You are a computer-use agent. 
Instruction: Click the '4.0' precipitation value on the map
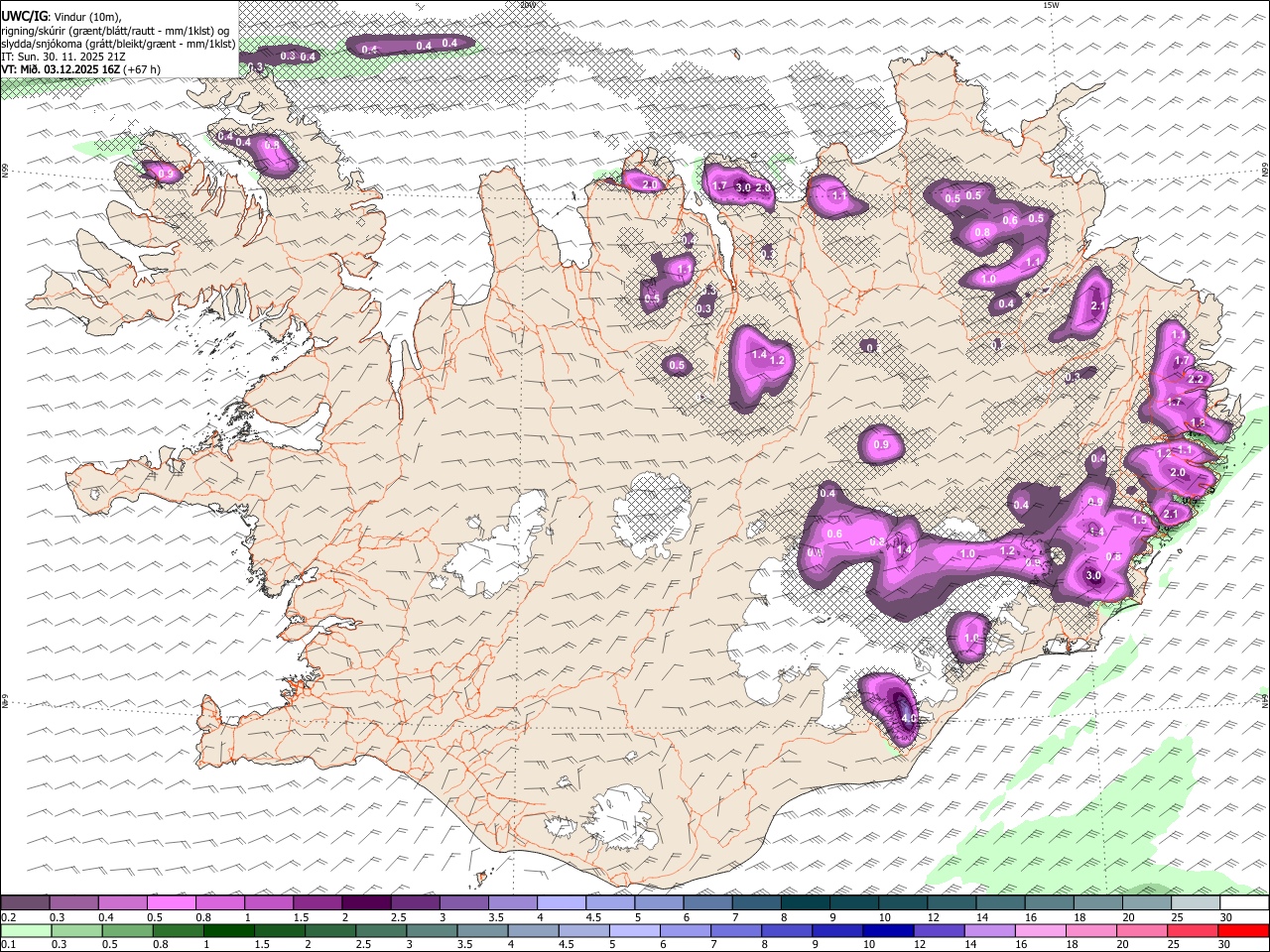pyautogui.click(x=908, y=718)
